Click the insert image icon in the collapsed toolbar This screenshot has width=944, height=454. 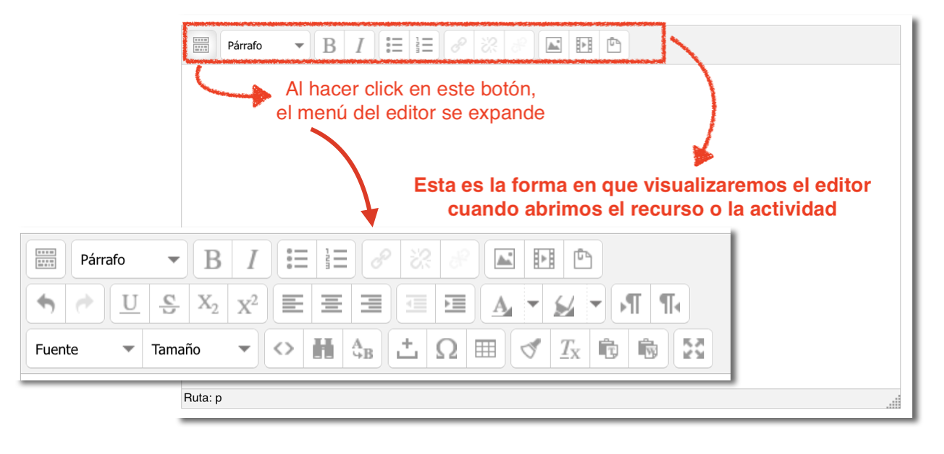click(x=553, y=45)
